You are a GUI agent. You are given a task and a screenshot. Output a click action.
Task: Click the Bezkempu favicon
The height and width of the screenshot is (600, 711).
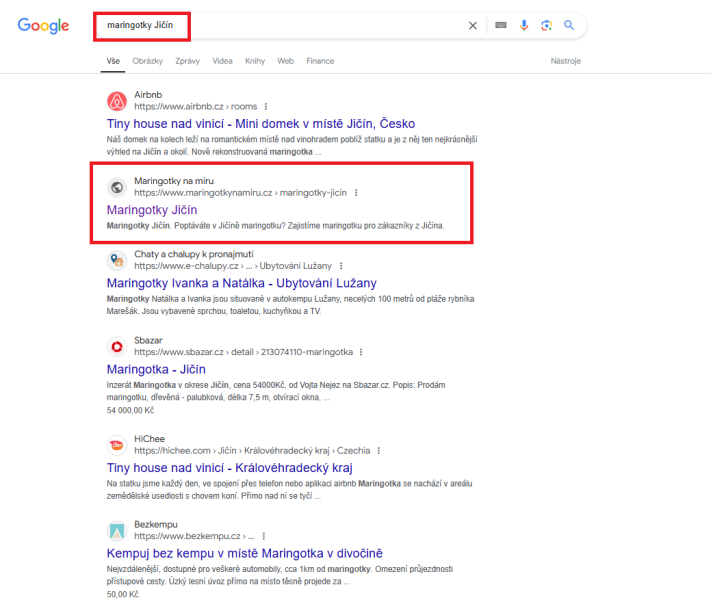tap(117, 531)
